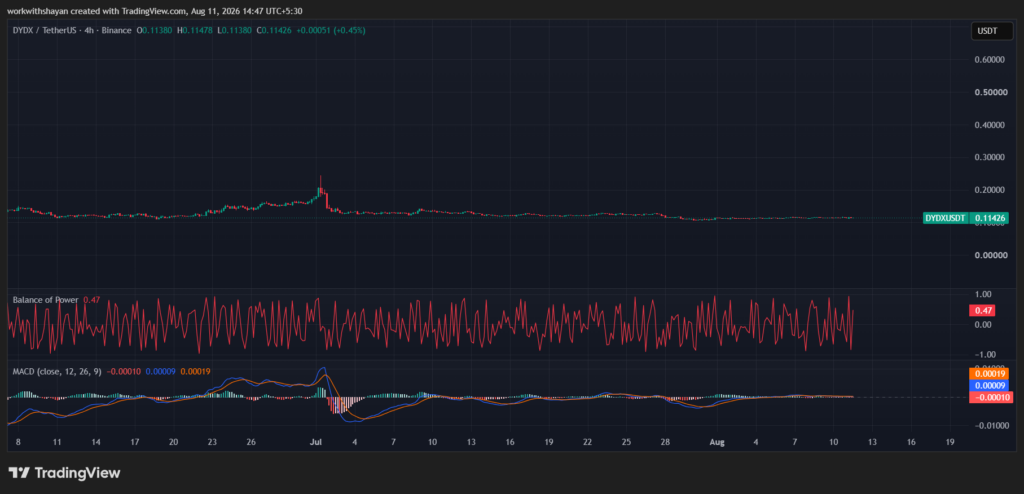
Task: Click date 26 on the time axis
Action: point(251,442)
